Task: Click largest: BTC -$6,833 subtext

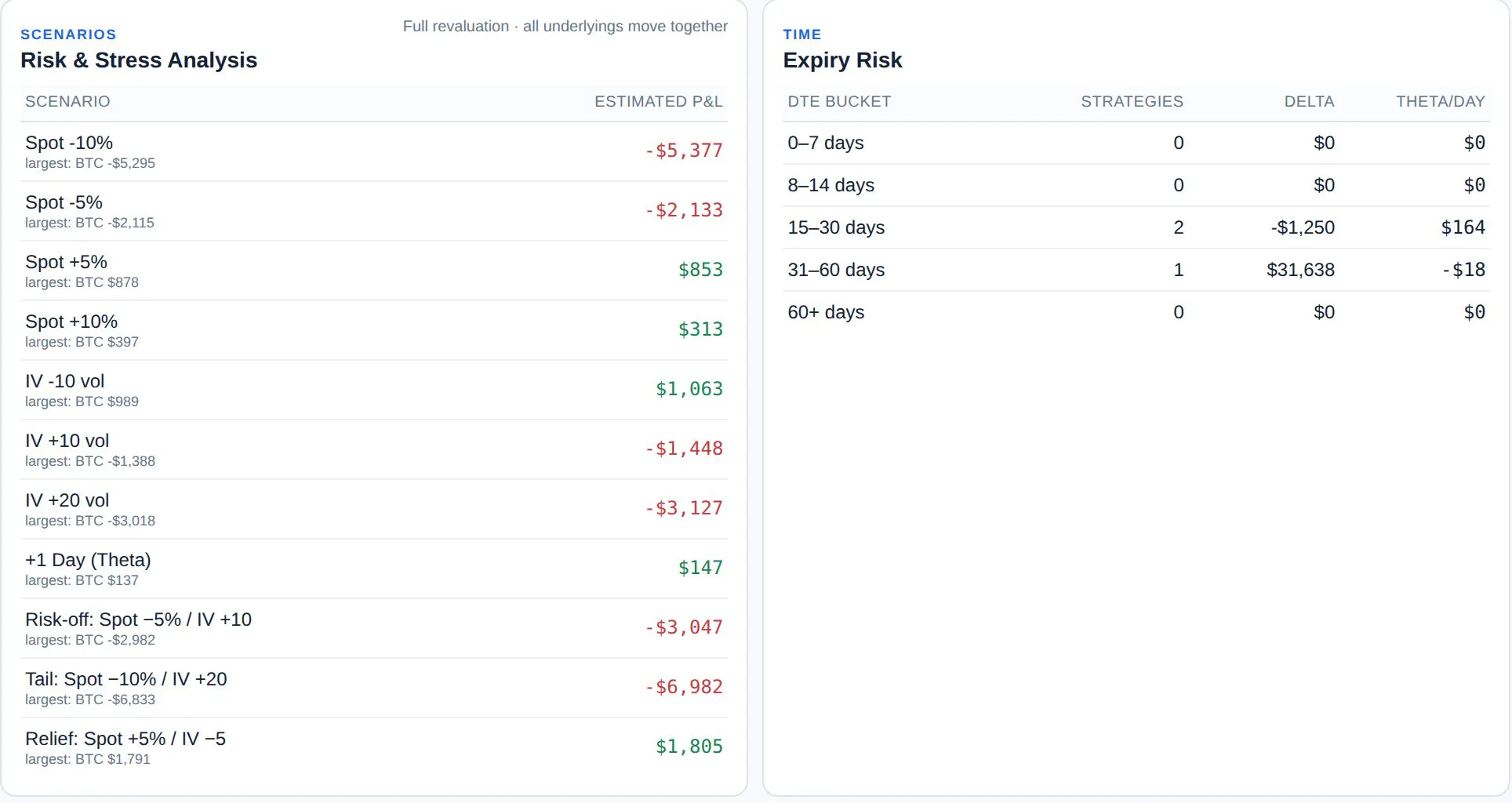Action: tap(90, 699)
